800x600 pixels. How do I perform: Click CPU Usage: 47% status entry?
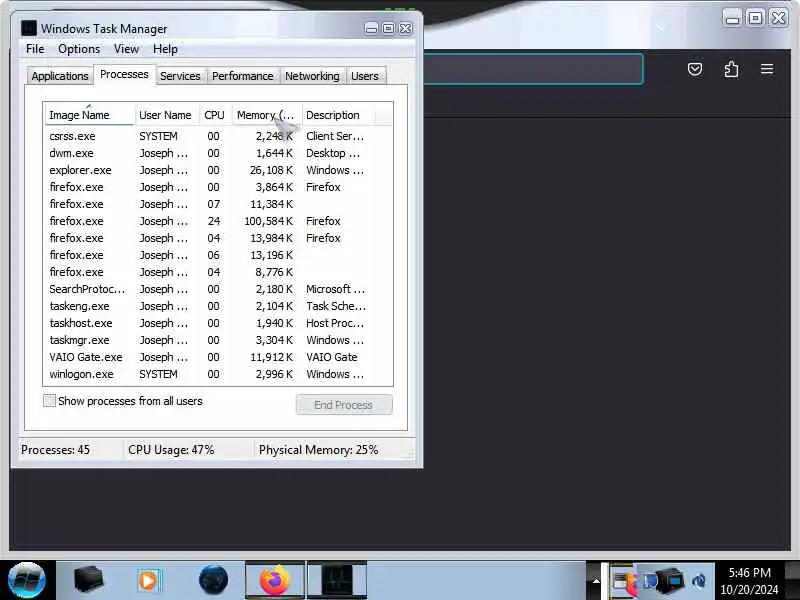tap(171, 450)
